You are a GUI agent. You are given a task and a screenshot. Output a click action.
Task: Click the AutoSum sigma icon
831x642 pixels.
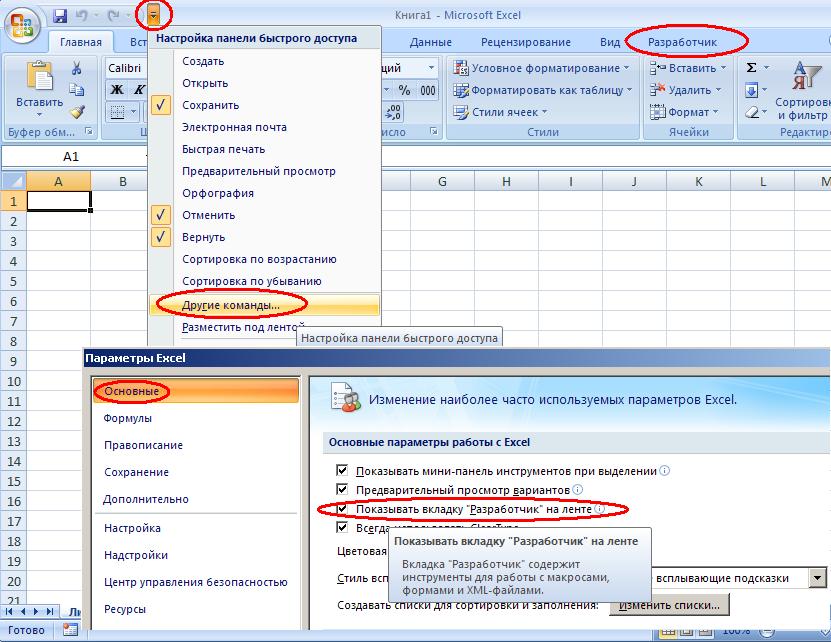(752, 68)
